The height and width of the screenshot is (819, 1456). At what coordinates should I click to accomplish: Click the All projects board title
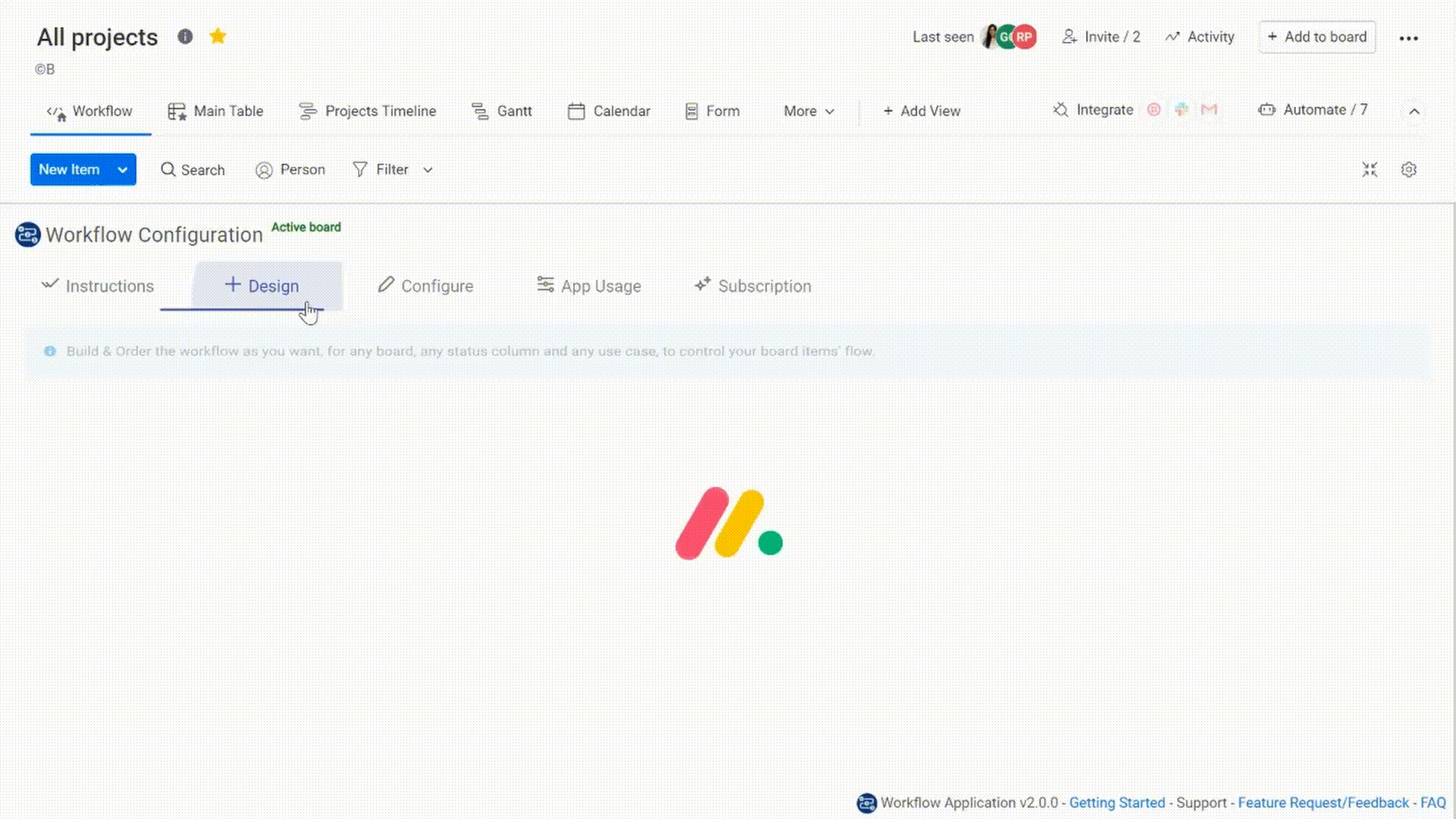pyautogui.click(x=98, y=37)
